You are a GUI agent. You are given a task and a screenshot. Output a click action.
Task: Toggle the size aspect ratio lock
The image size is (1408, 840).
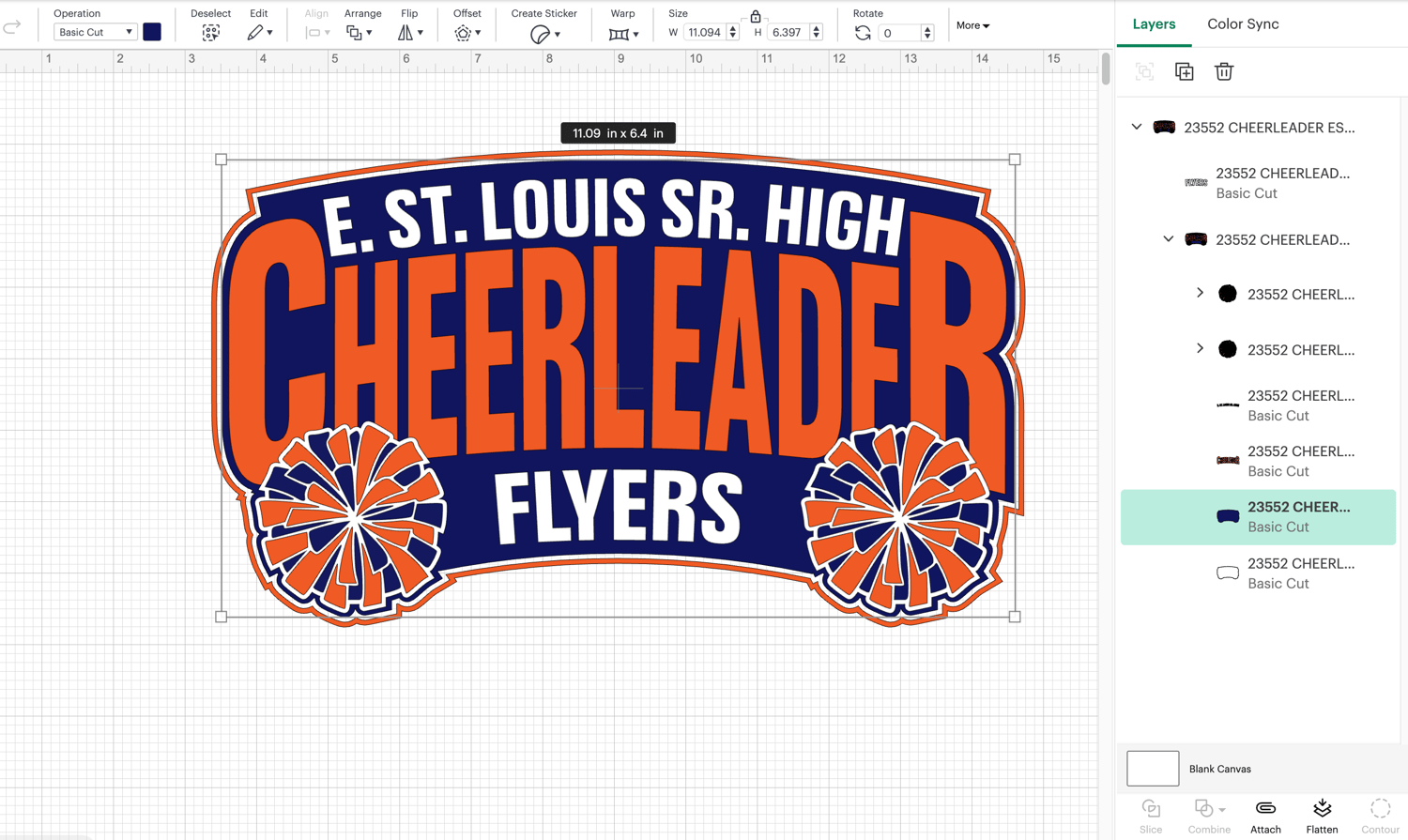click(756, 16)
